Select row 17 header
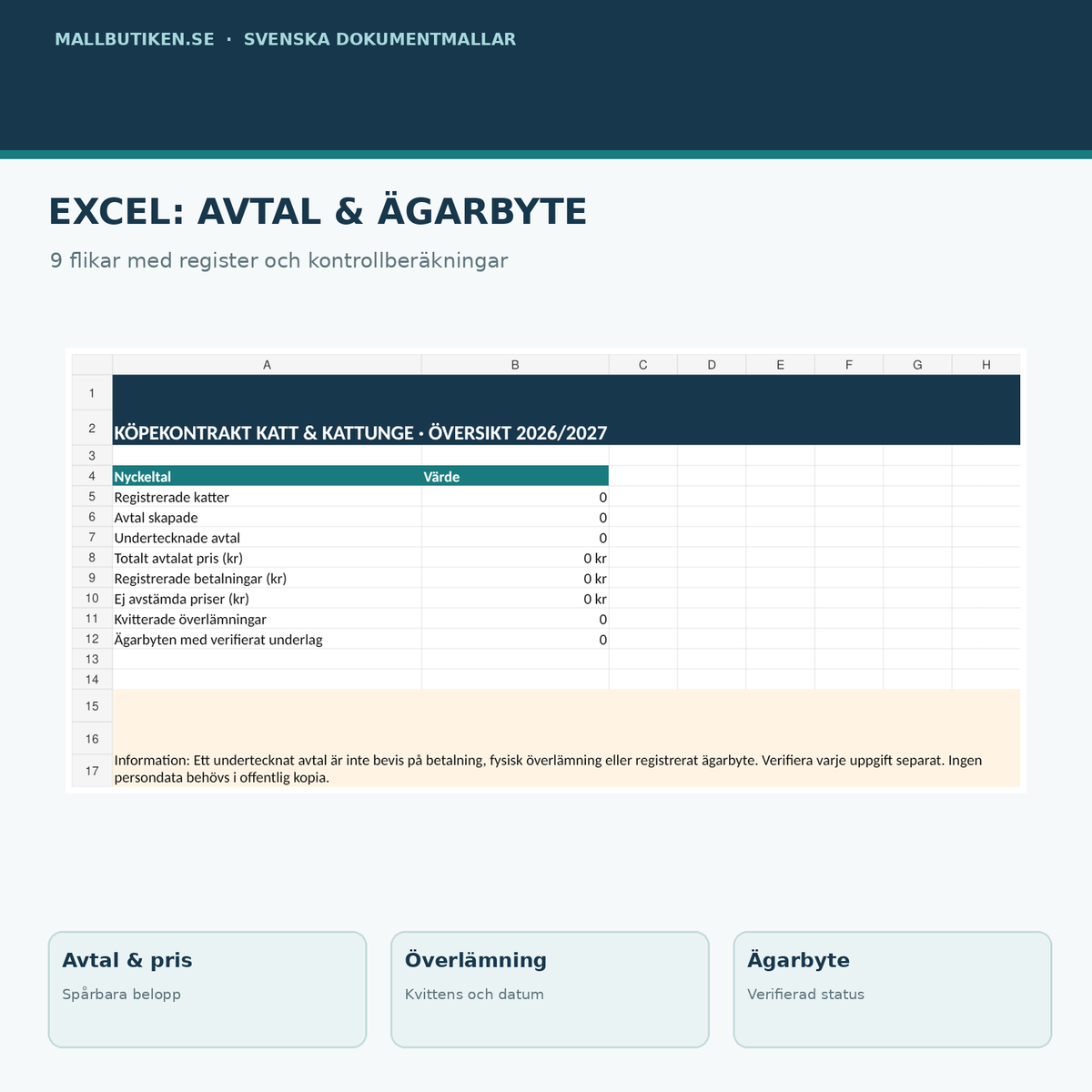 (x=92, y=771)
